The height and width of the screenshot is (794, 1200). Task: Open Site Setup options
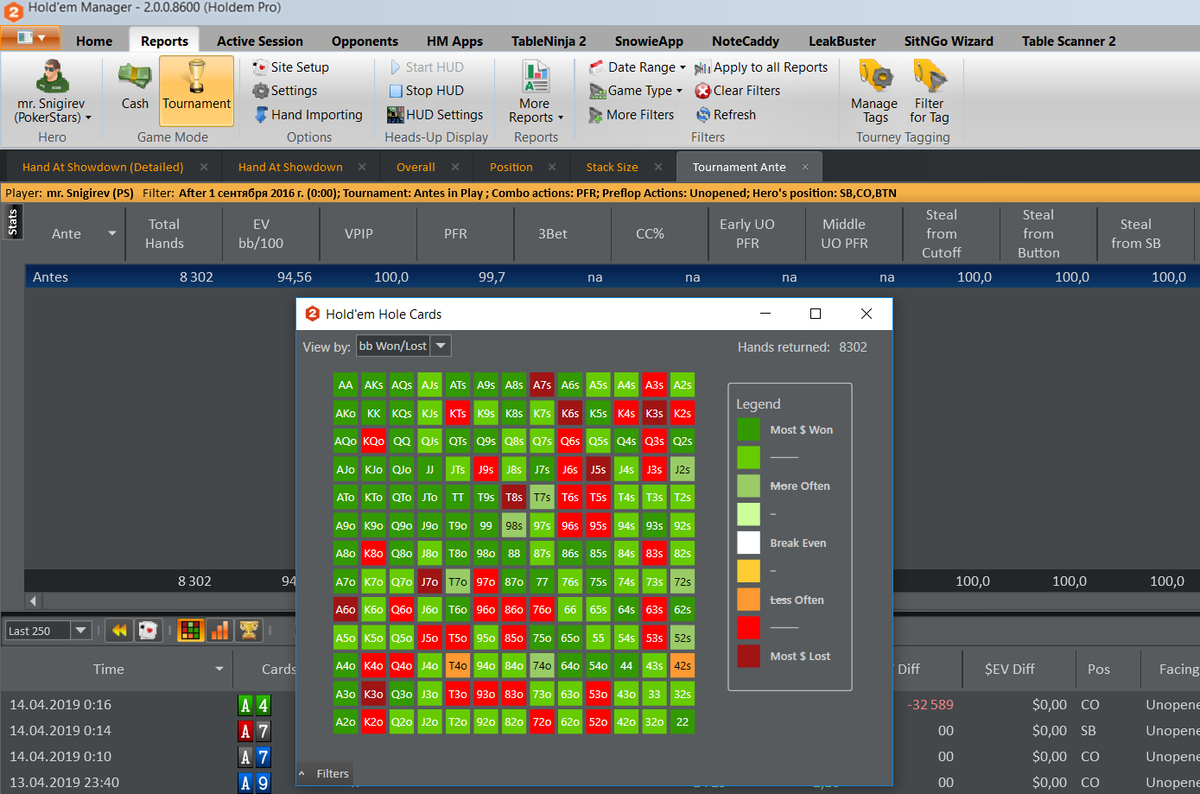click(x=289, y=67)
